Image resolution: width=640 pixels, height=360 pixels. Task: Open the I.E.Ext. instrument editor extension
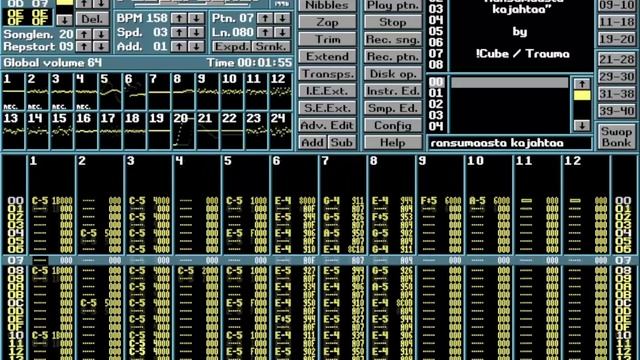click(x=327, y=91)
